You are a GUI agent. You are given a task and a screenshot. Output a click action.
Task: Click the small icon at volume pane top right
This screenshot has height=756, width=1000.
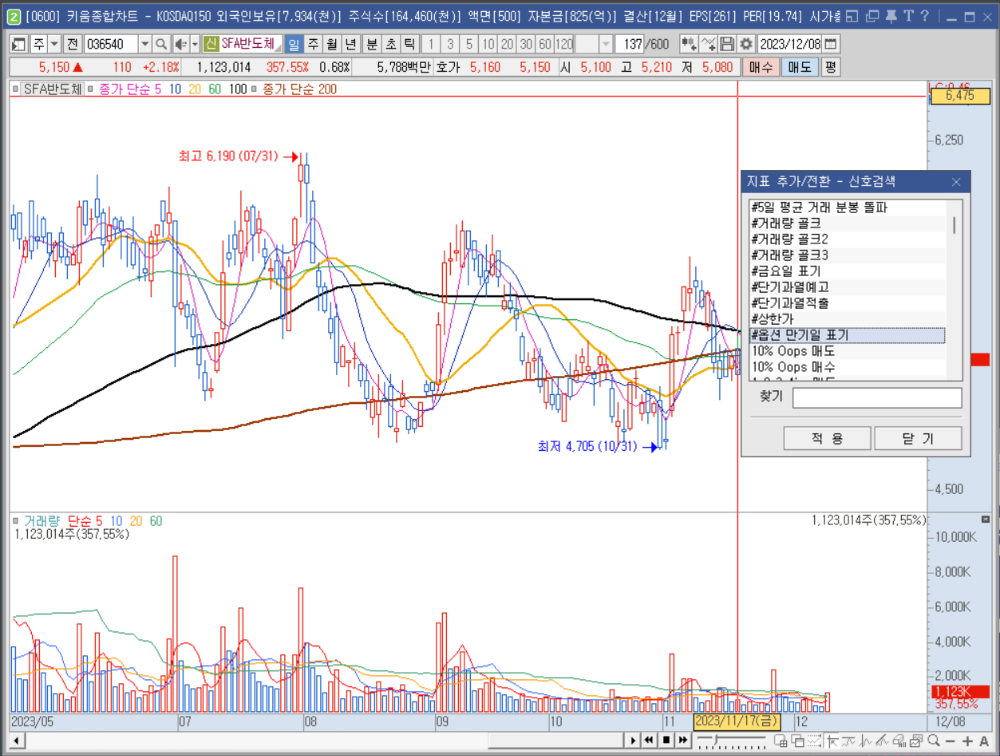pyautogui.click(x=985, y=519)
